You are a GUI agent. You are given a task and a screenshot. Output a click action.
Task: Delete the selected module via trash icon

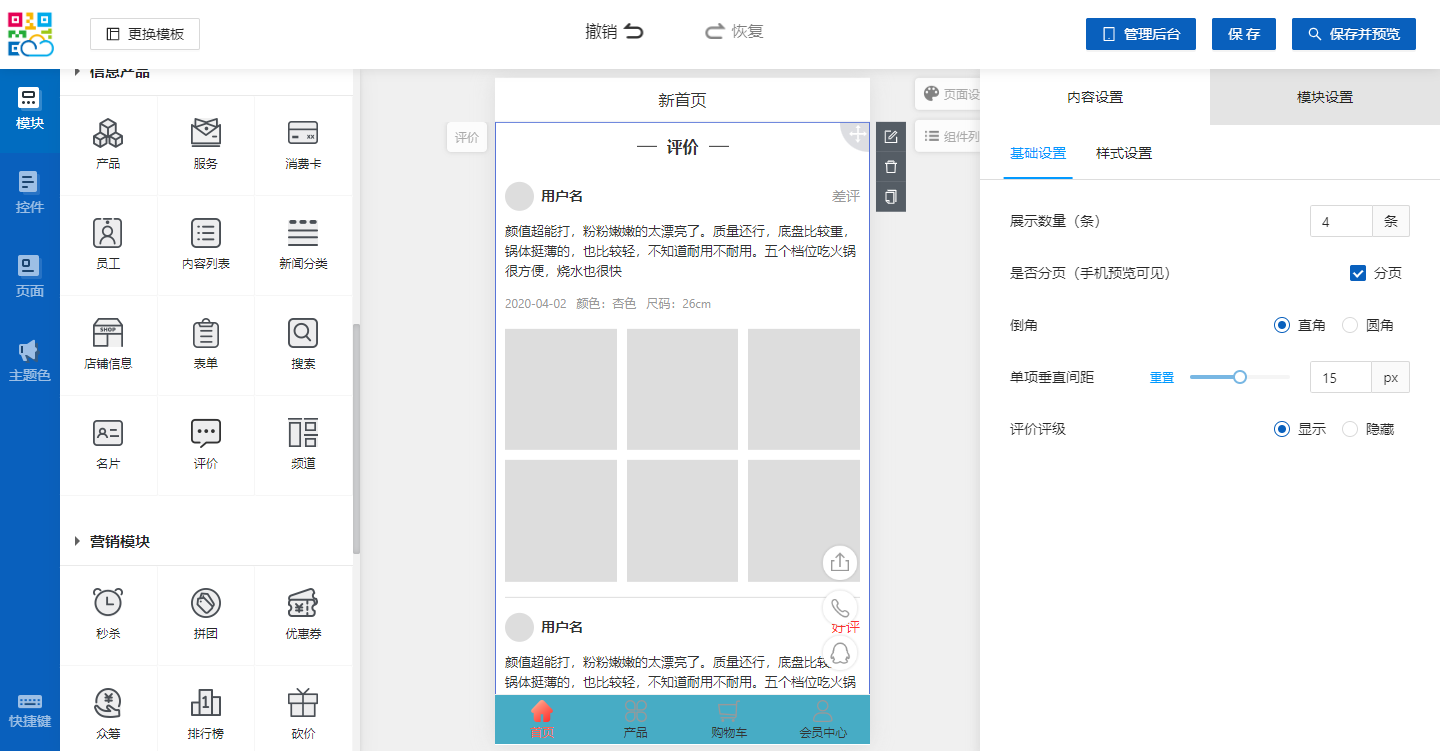click(x=891, y=167)
